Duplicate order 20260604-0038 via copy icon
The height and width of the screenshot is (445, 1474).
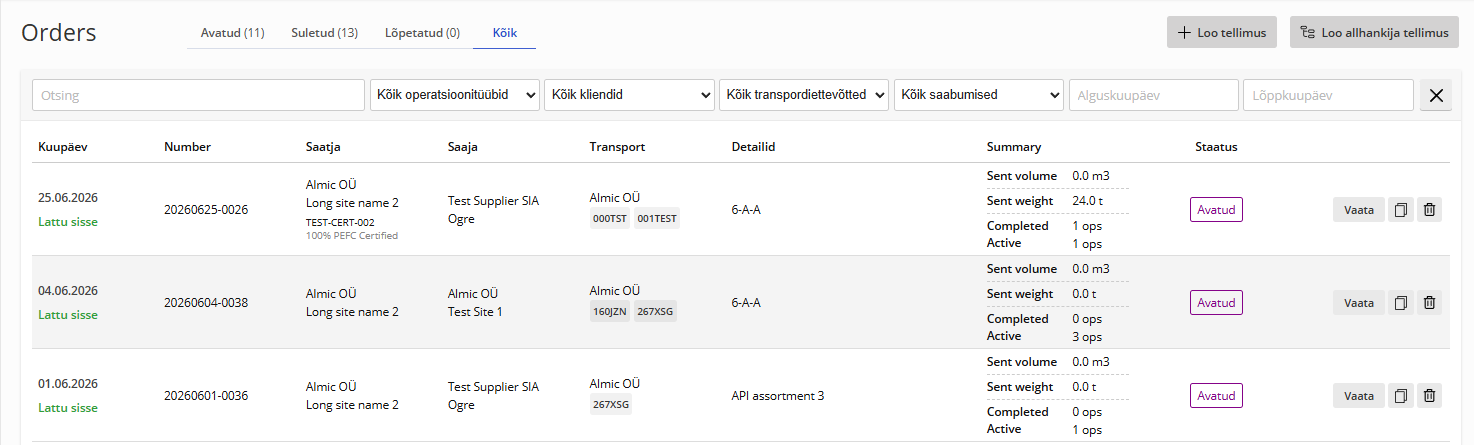point(1401,302)
